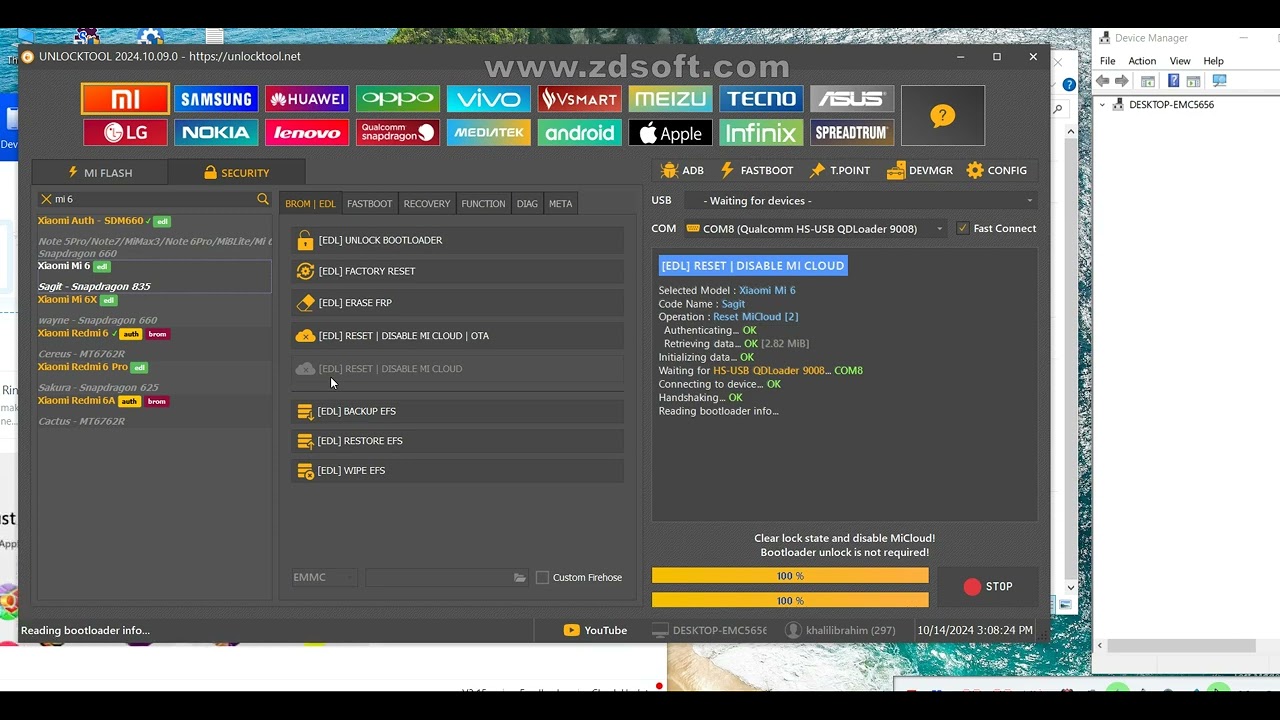
Task: Switch to the MI FLASH tab
Action: [x=100, y=173]
